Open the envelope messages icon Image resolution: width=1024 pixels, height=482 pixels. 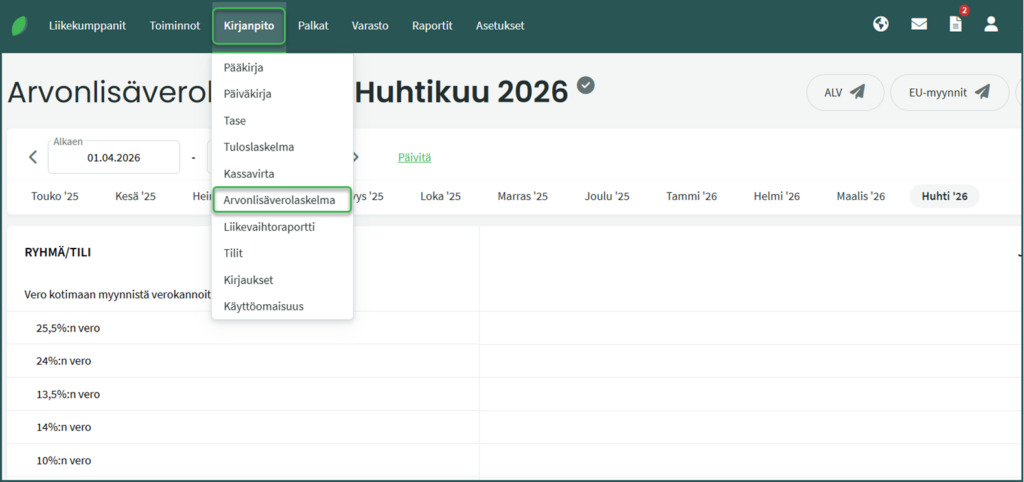point(919,25)
